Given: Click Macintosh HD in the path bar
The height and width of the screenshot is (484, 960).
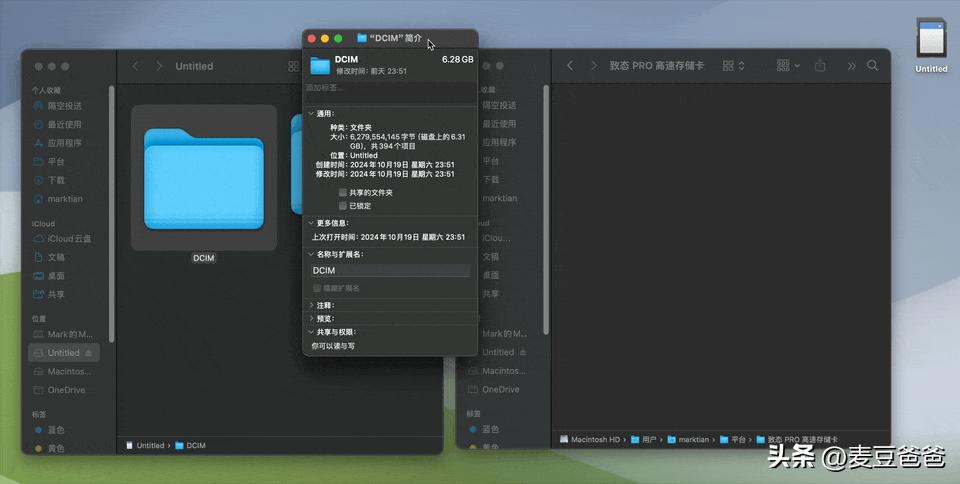Looking at the screenshot, I should 590,439.
